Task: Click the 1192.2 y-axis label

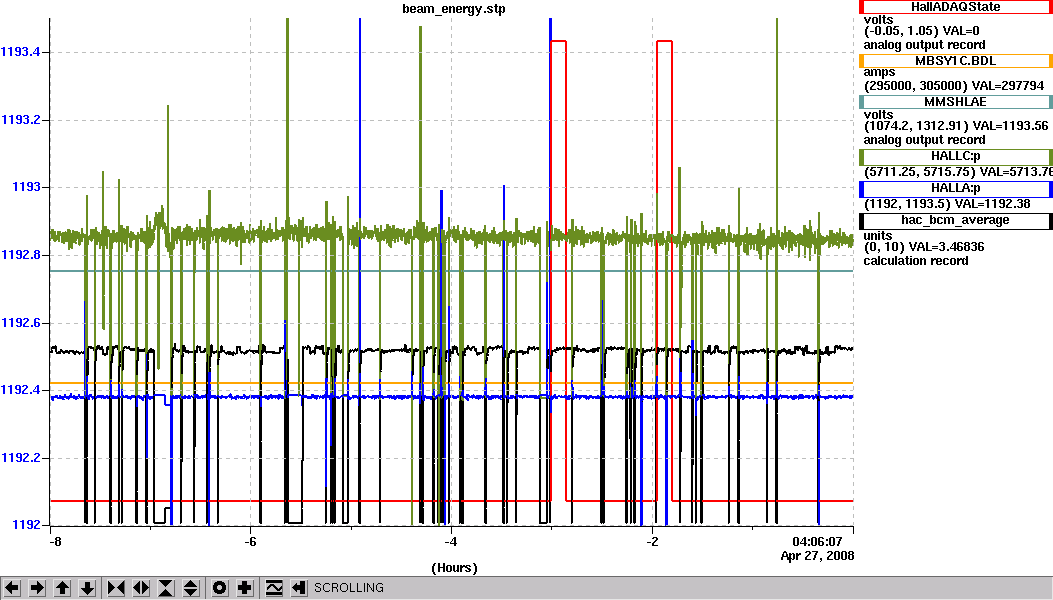Action: (x=21, y=458)
